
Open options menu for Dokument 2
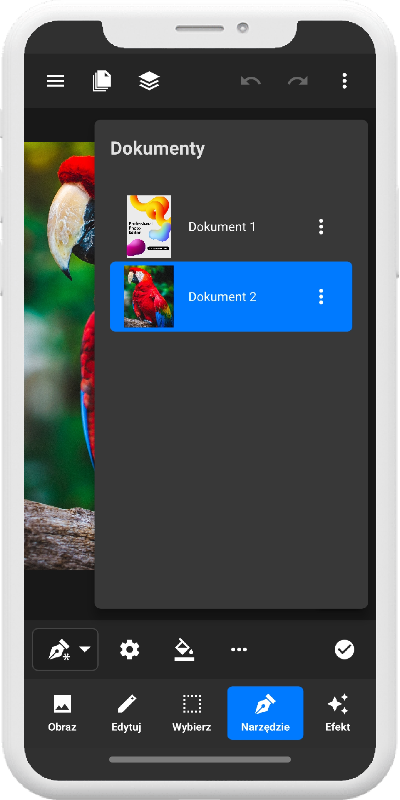click(321, 296)
